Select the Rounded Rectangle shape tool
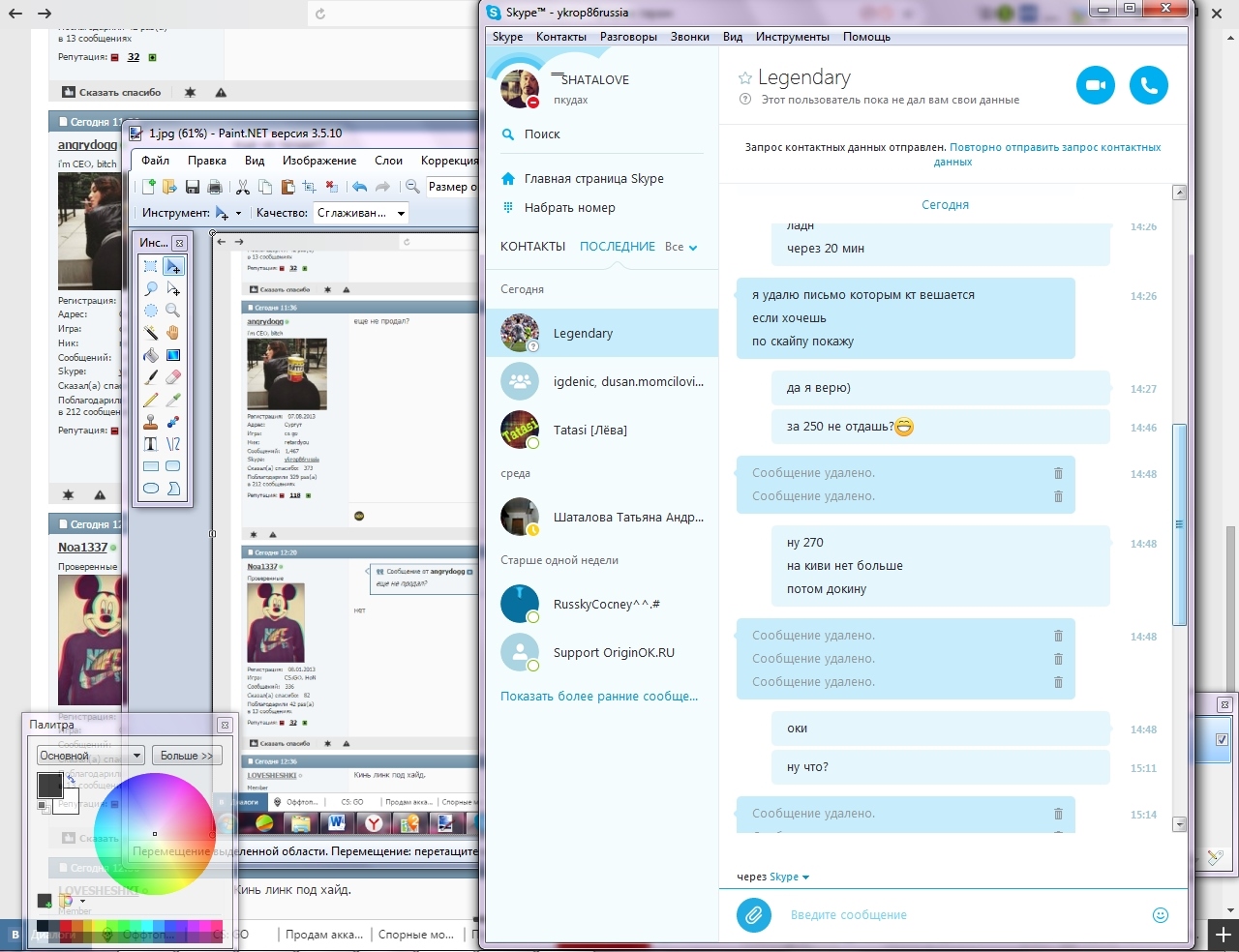This screenshot has width=1239, height=952. pos(173,466)
